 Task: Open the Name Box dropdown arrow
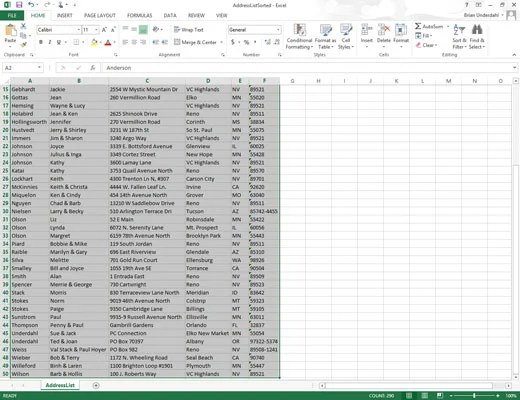click(x=39, y=68)
